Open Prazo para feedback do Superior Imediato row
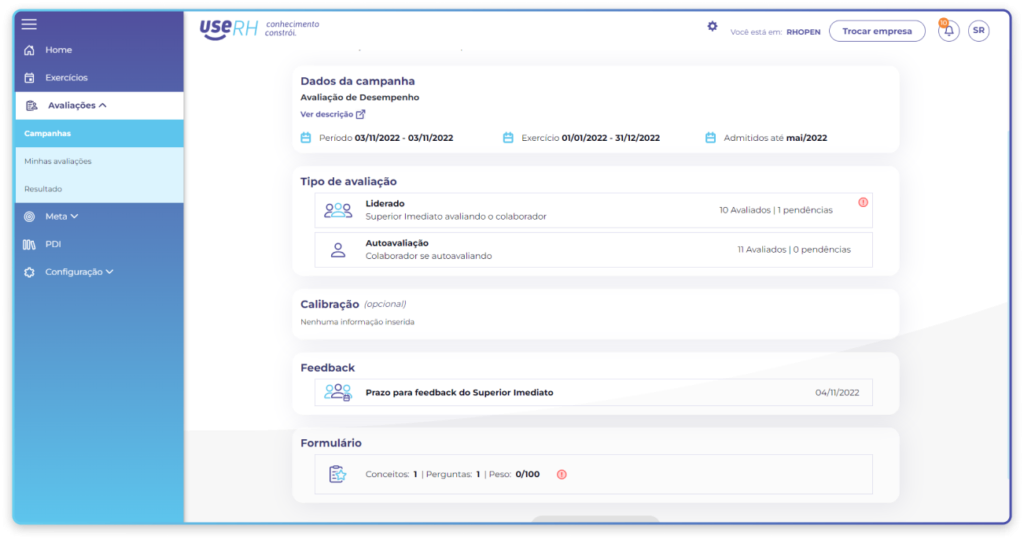1024x540 pixels. 593,392
